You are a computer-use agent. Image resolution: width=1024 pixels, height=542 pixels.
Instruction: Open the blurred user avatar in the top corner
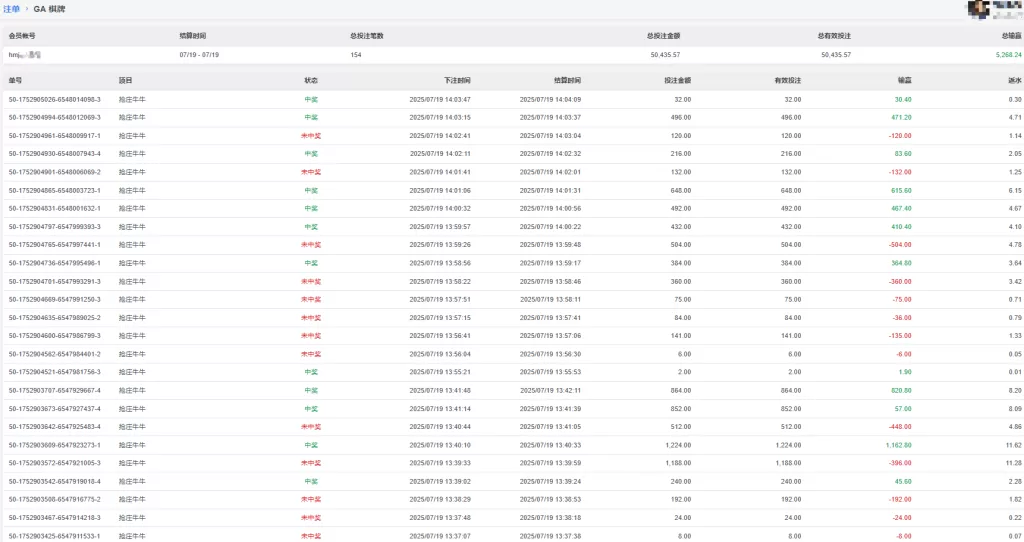click(978, 9)
